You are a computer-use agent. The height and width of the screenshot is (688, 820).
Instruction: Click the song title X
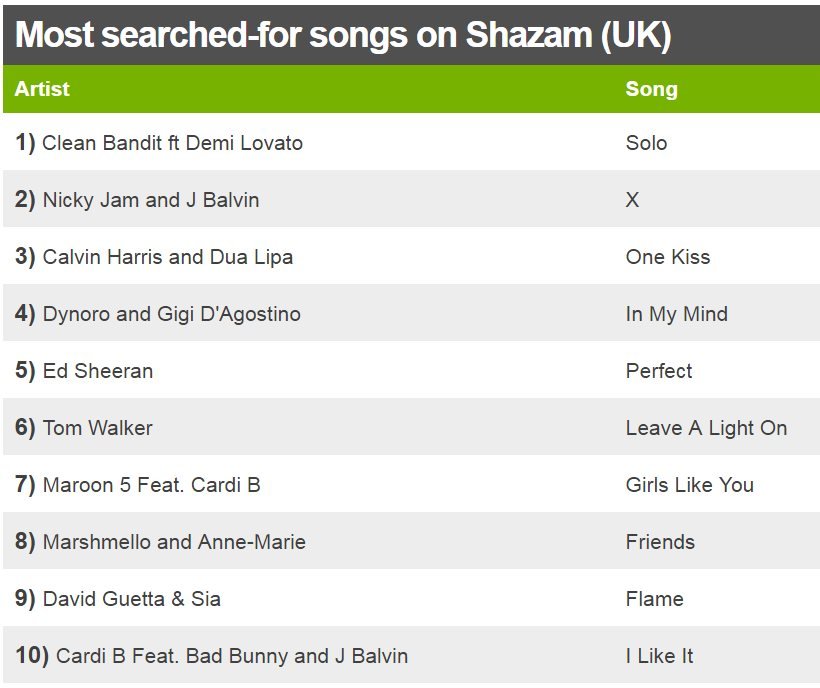coord(632,200)
